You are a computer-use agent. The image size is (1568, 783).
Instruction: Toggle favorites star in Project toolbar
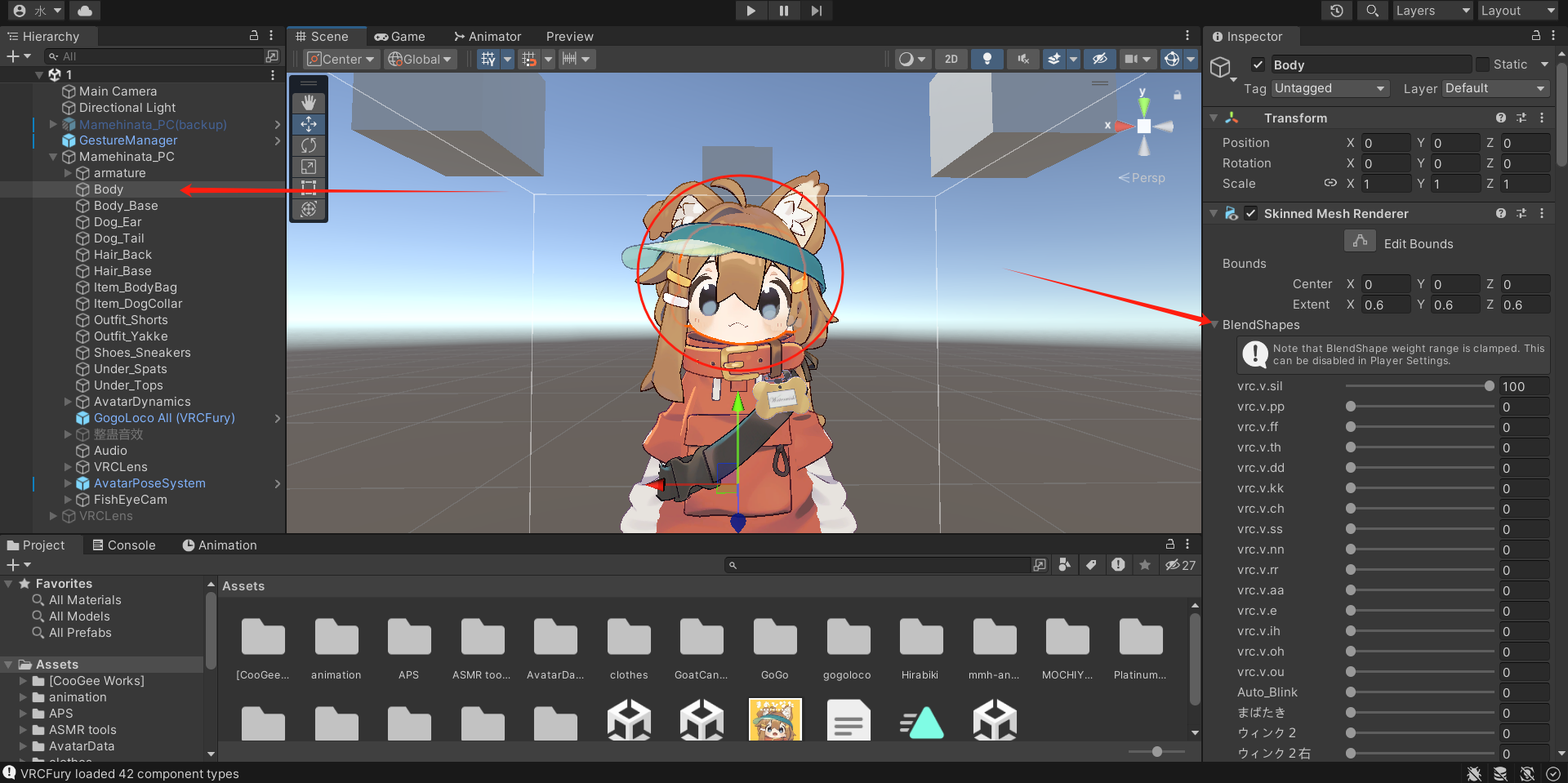click(1145, 565)
